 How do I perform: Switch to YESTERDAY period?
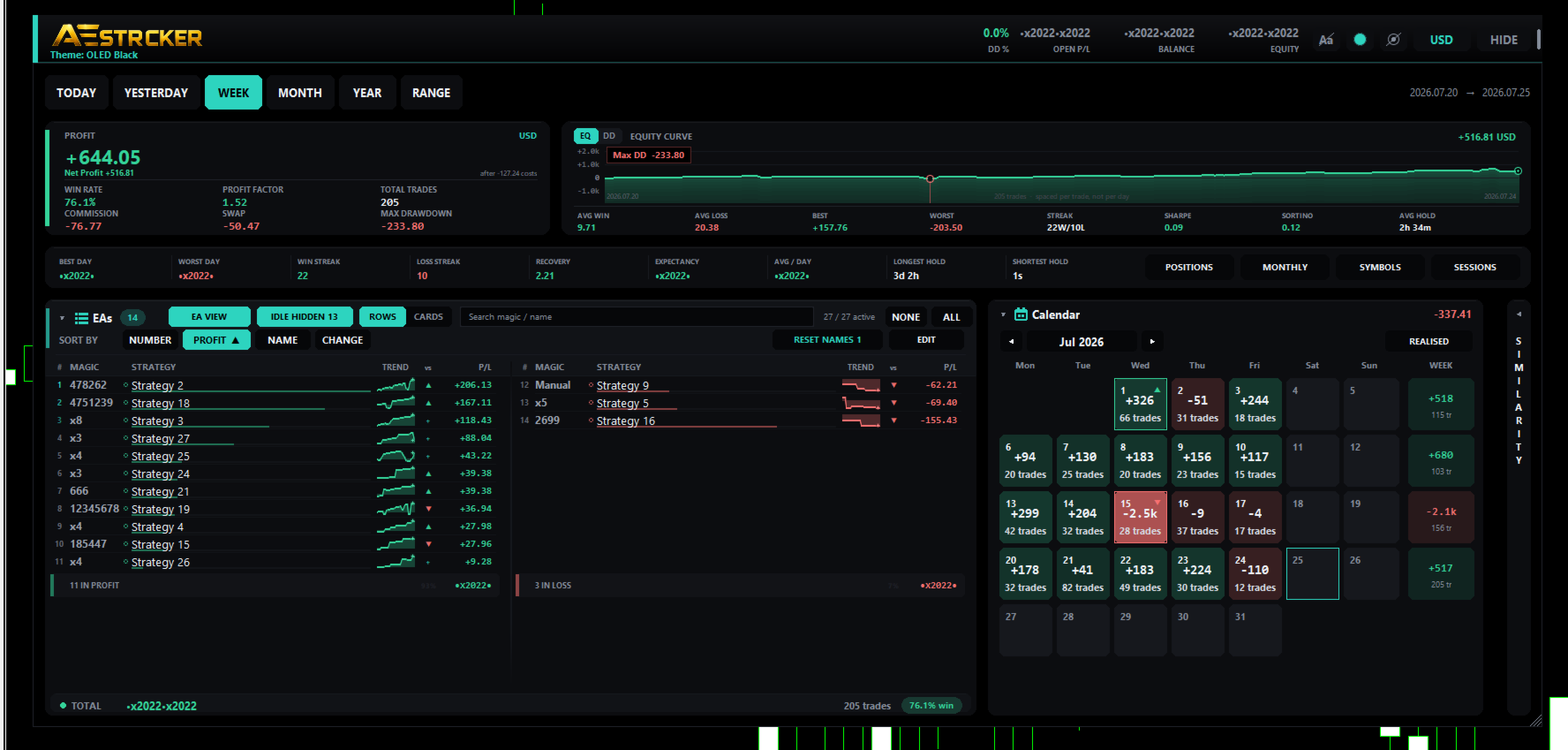(156, 93)
